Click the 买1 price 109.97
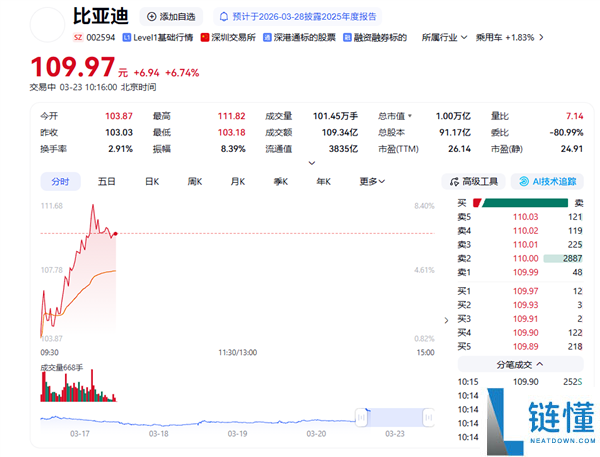This screenshot has width=600, height=457. tap(525, 291)
